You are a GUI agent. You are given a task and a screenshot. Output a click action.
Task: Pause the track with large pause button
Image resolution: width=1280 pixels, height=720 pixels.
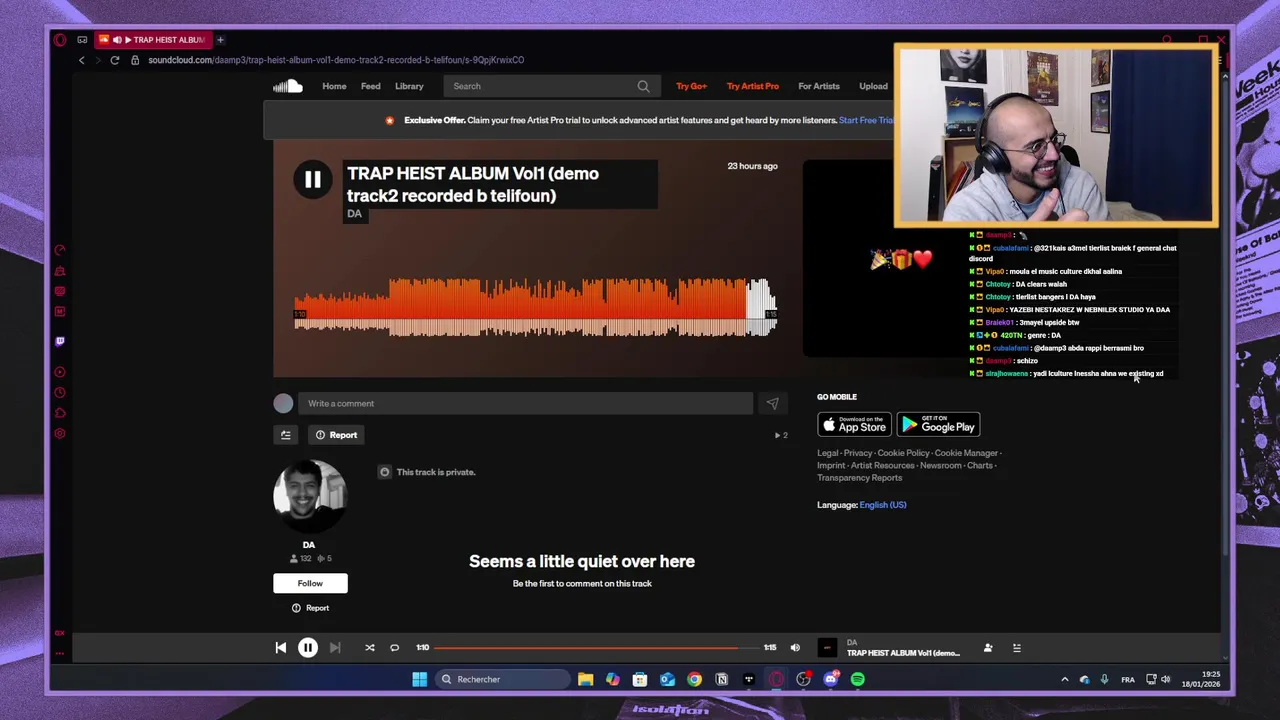(x=313, y=179)
